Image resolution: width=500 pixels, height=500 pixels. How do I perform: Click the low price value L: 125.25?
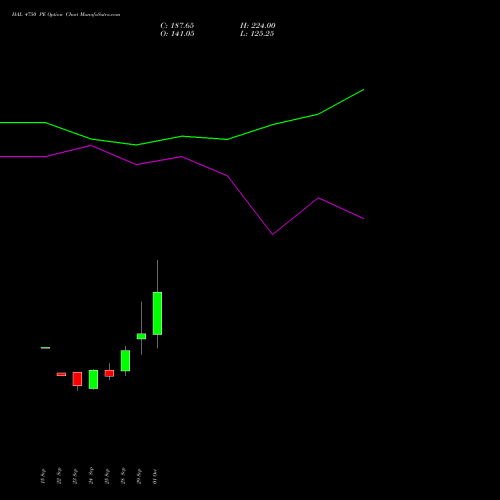click(257, 34)
